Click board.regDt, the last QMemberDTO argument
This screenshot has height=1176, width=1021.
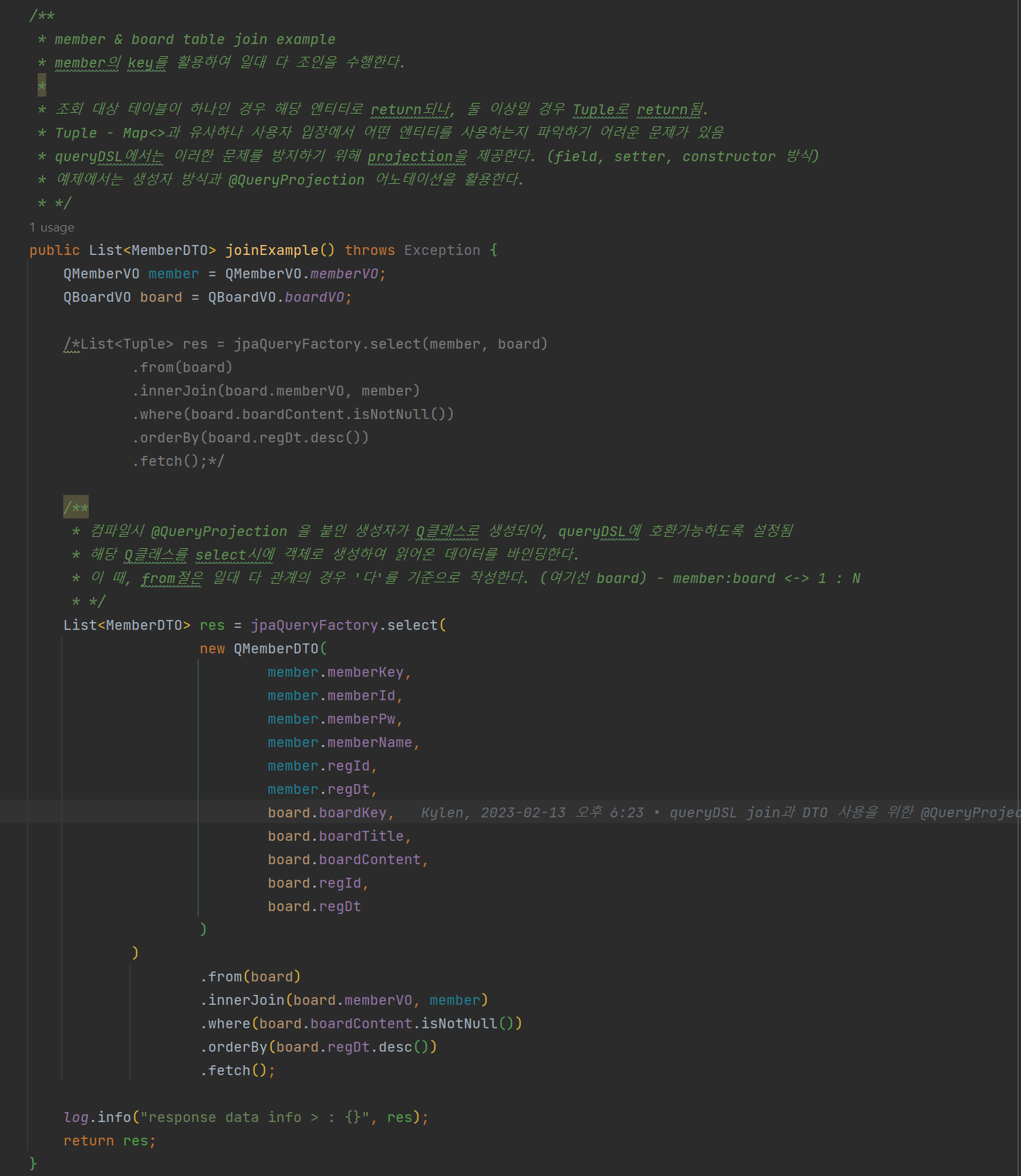coord(315,906)
